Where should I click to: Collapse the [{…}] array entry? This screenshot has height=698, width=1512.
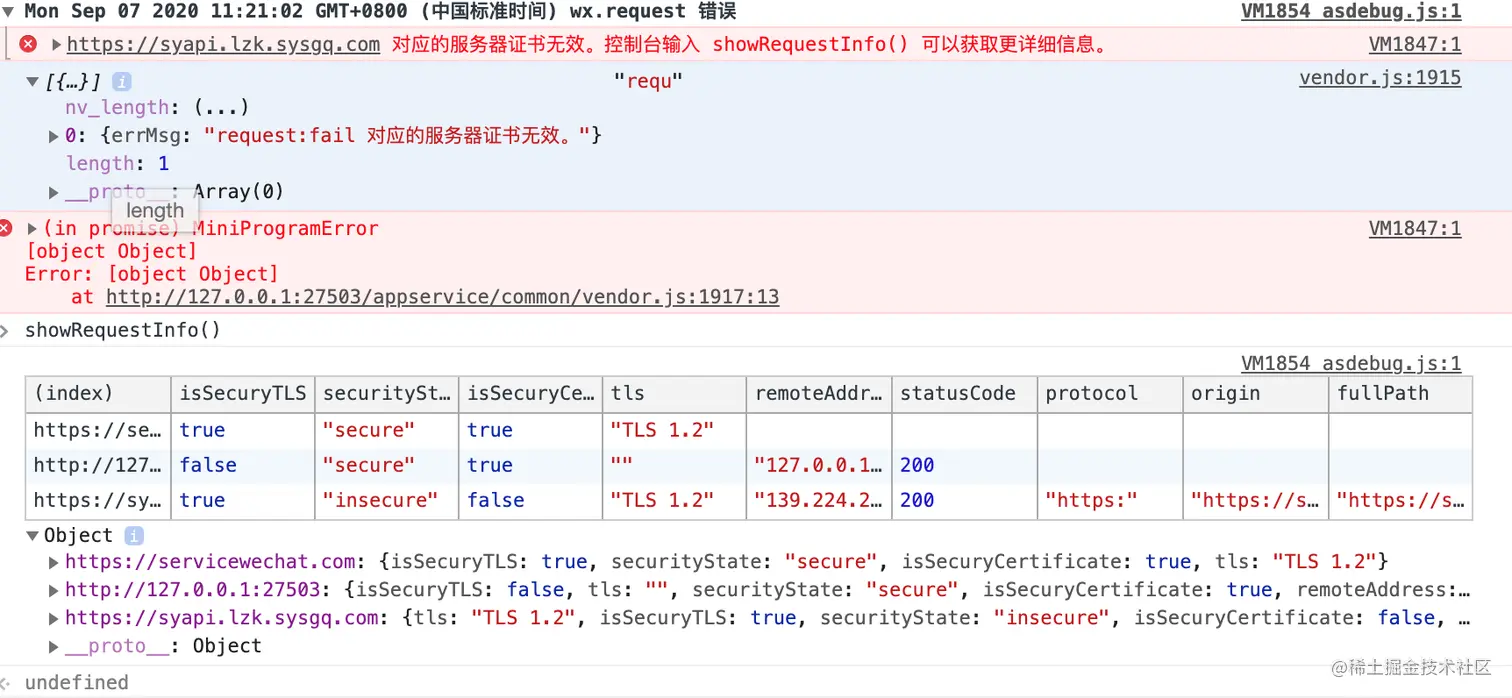[x=33, y=81]
